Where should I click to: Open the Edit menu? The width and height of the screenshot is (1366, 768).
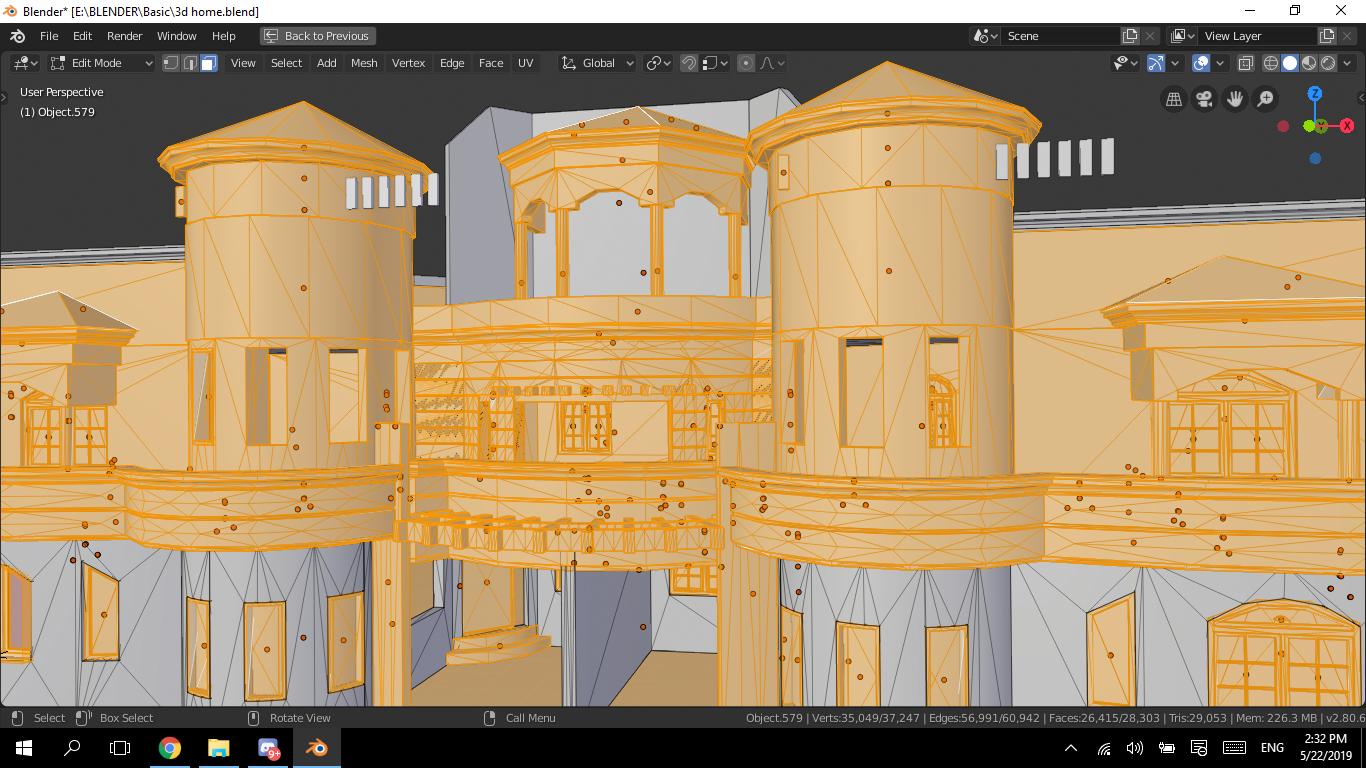tap(82, 36)
